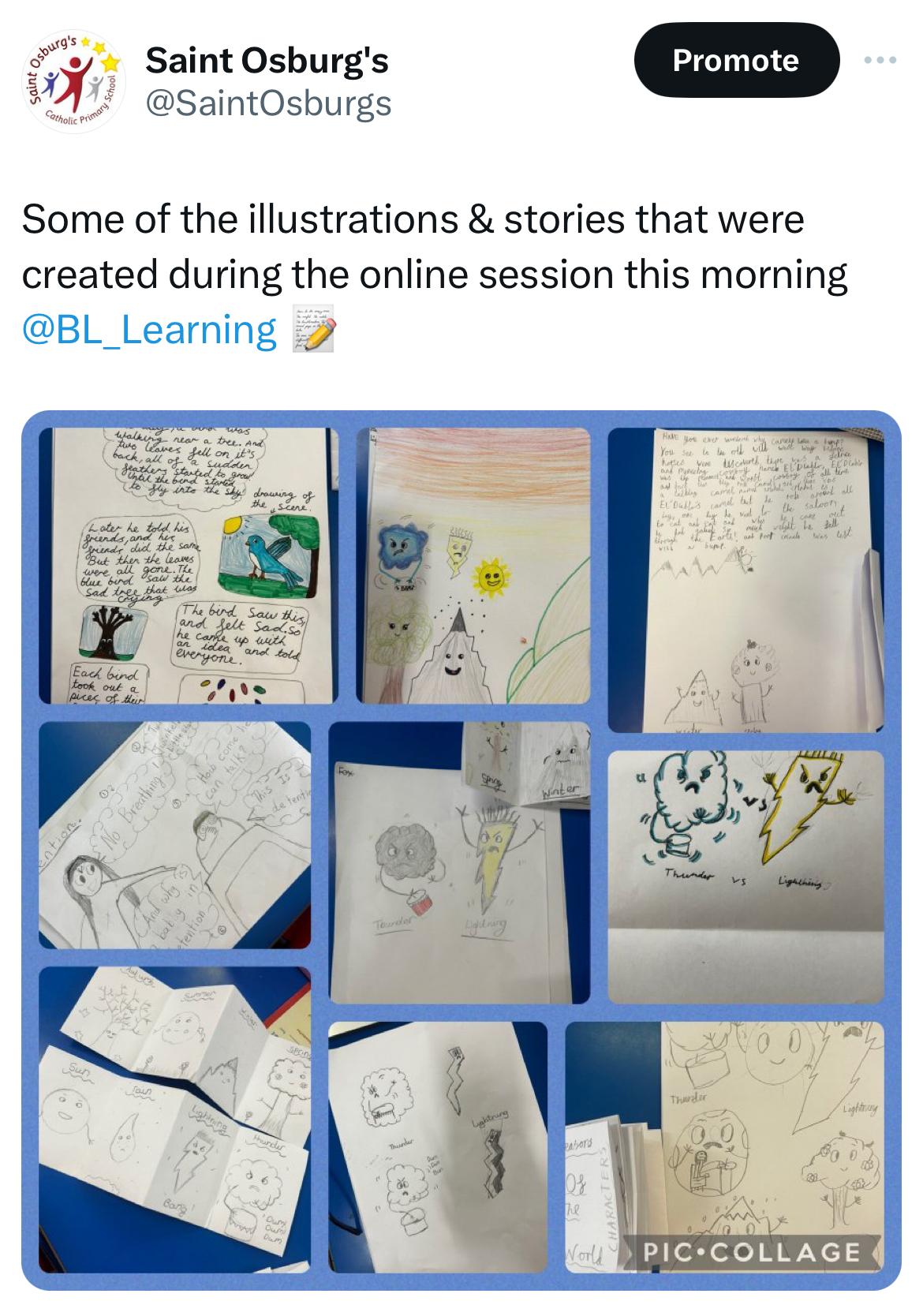Open the three-dot more options menu
923x1316 pixels.
879,61
